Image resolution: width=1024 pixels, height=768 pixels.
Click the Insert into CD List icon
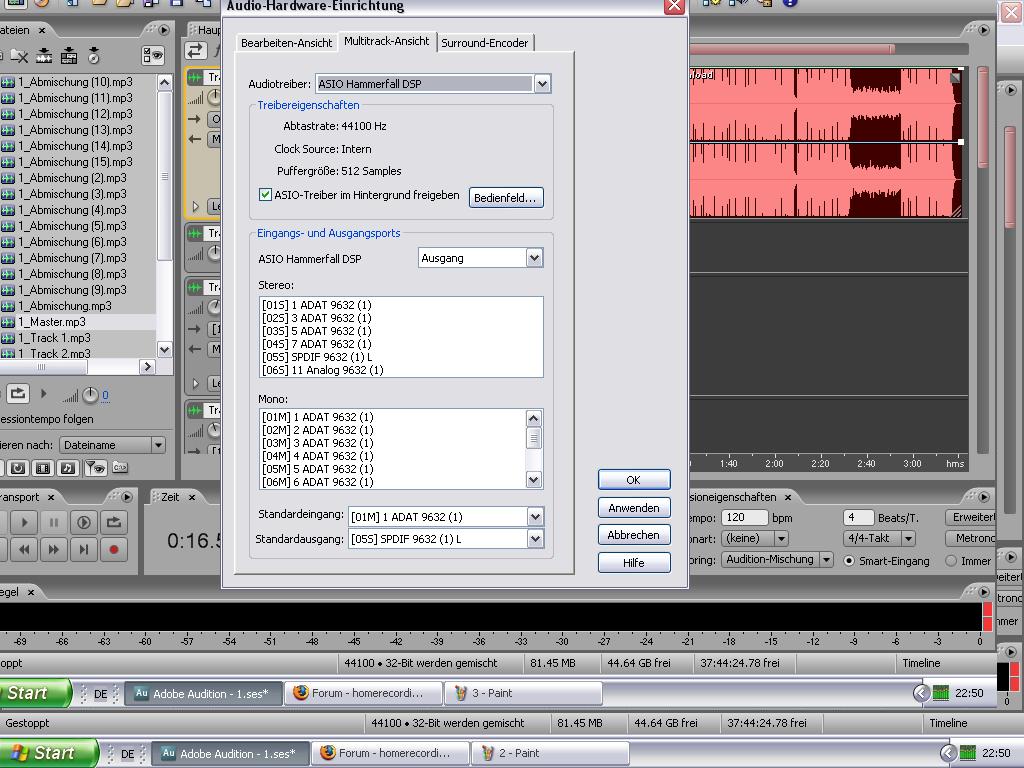coord(94,56)
